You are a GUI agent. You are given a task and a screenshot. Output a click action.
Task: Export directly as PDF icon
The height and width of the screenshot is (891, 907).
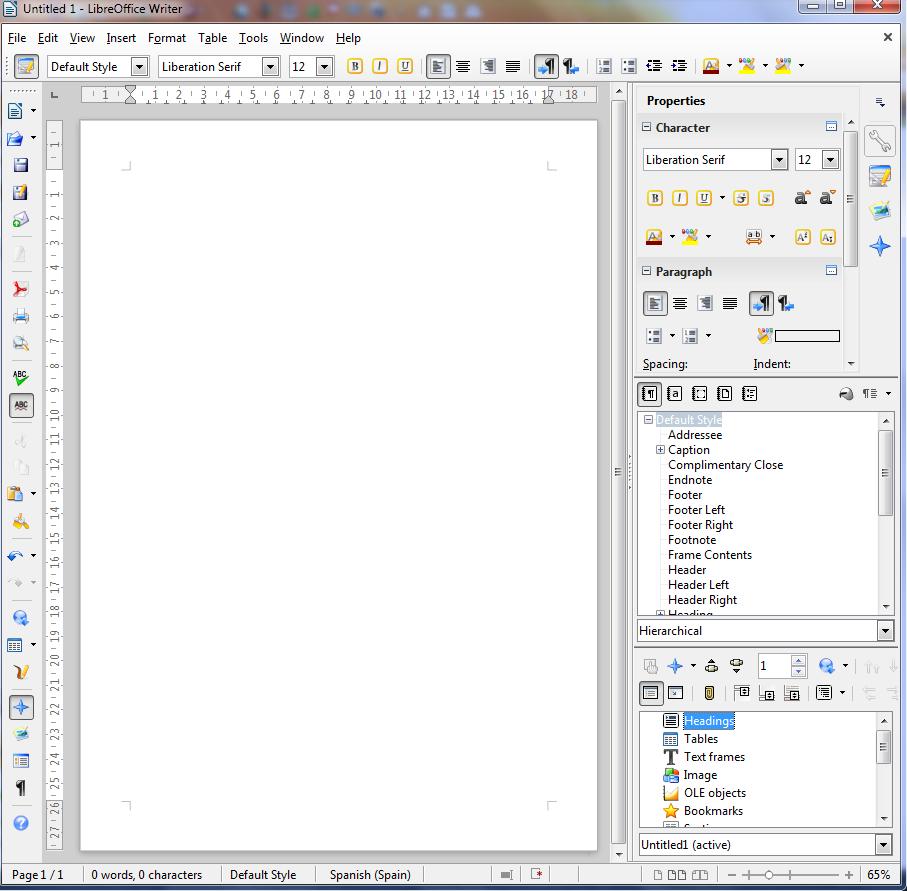[21, 289]
